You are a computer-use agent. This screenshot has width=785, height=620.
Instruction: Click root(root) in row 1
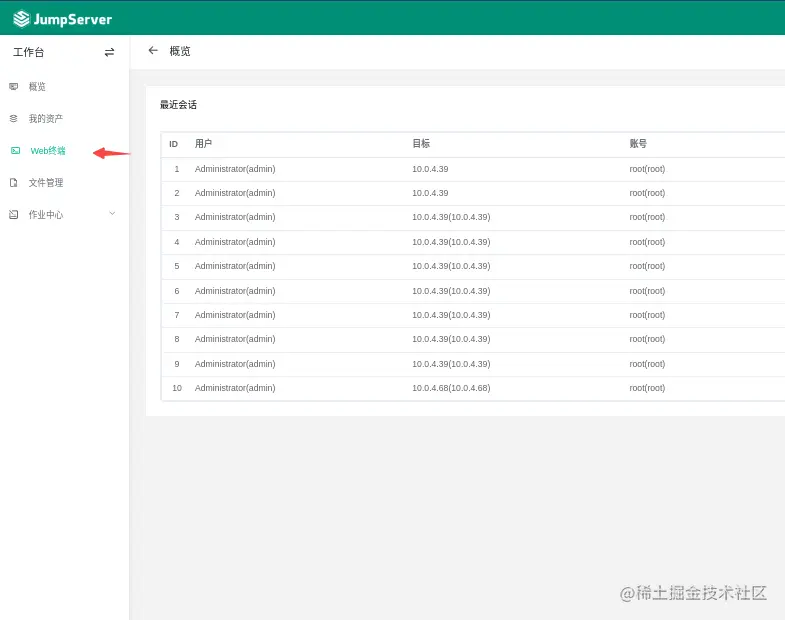(x=647, y=169)
